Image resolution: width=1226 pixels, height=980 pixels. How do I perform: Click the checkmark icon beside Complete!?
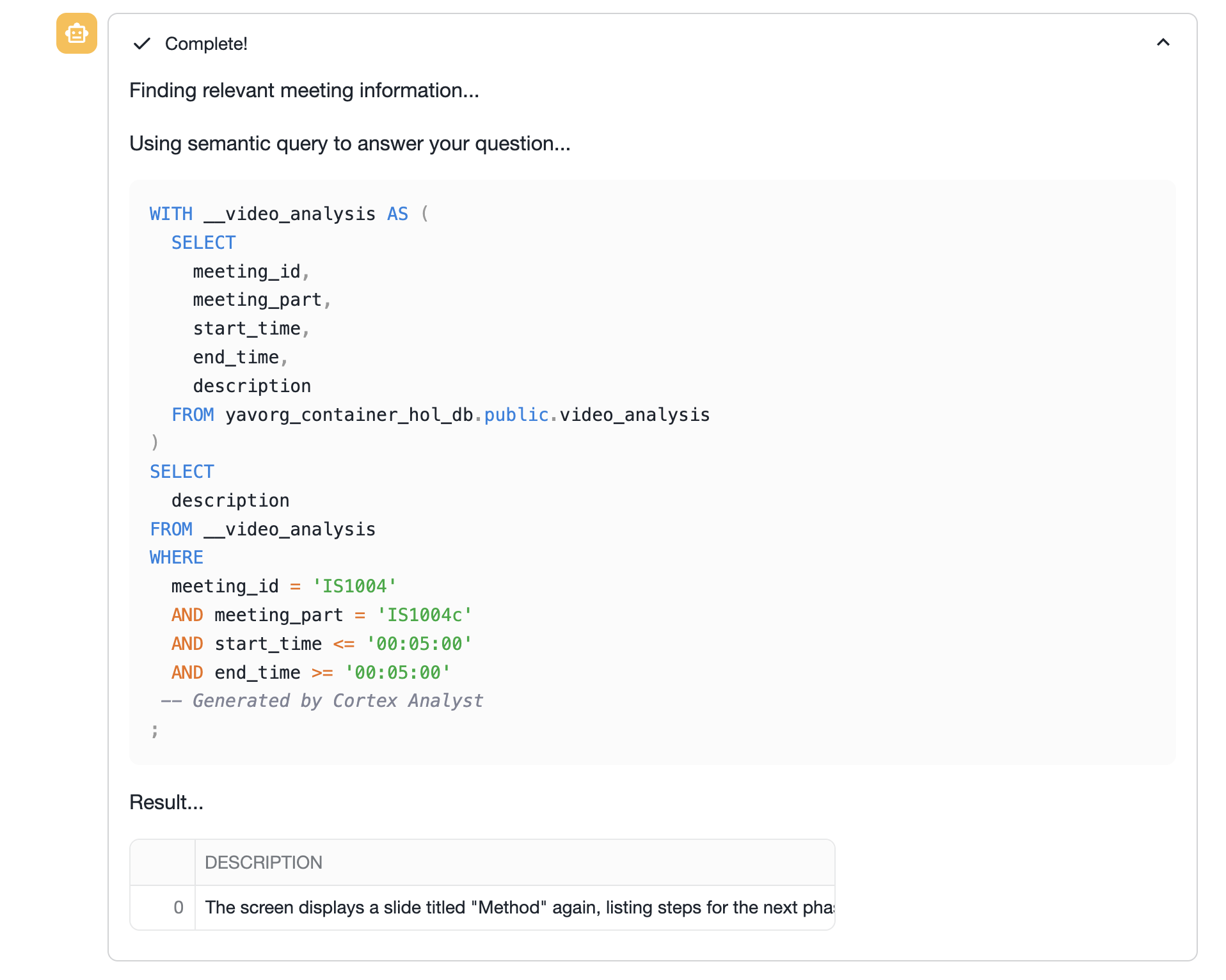[142, 43]
